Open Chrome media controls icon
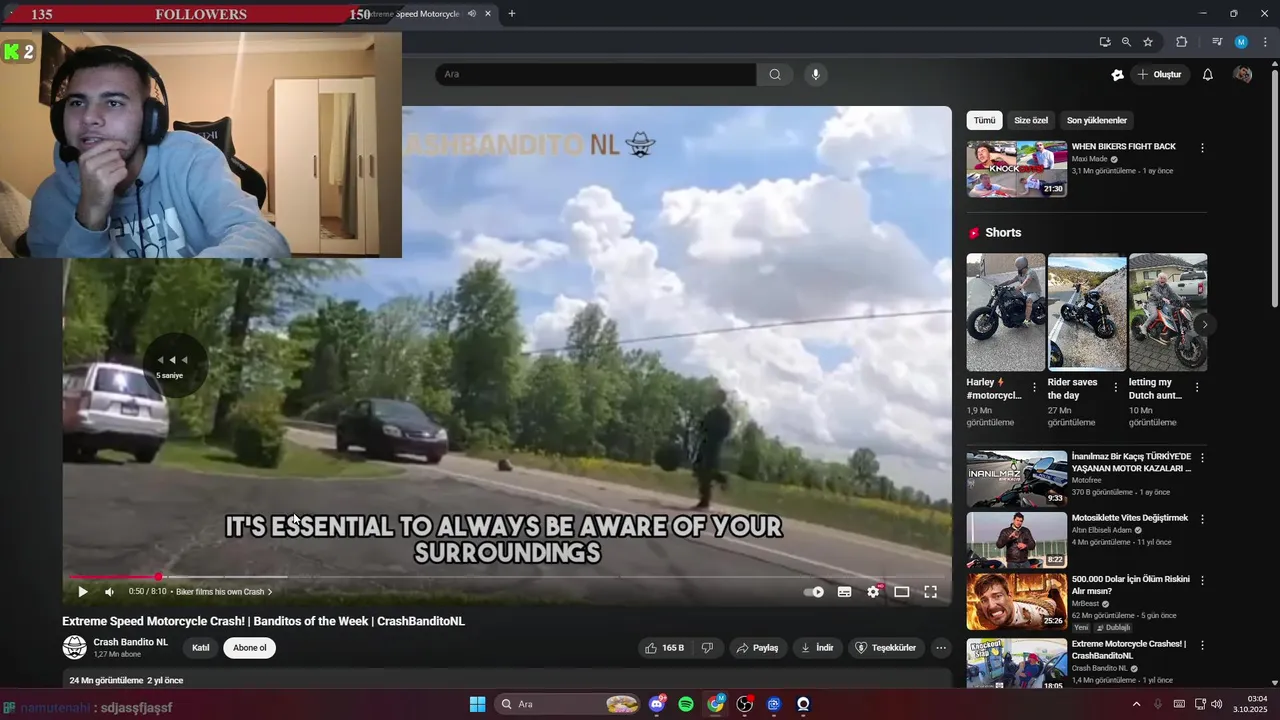1280x720 pixels. pos(1217,42)
